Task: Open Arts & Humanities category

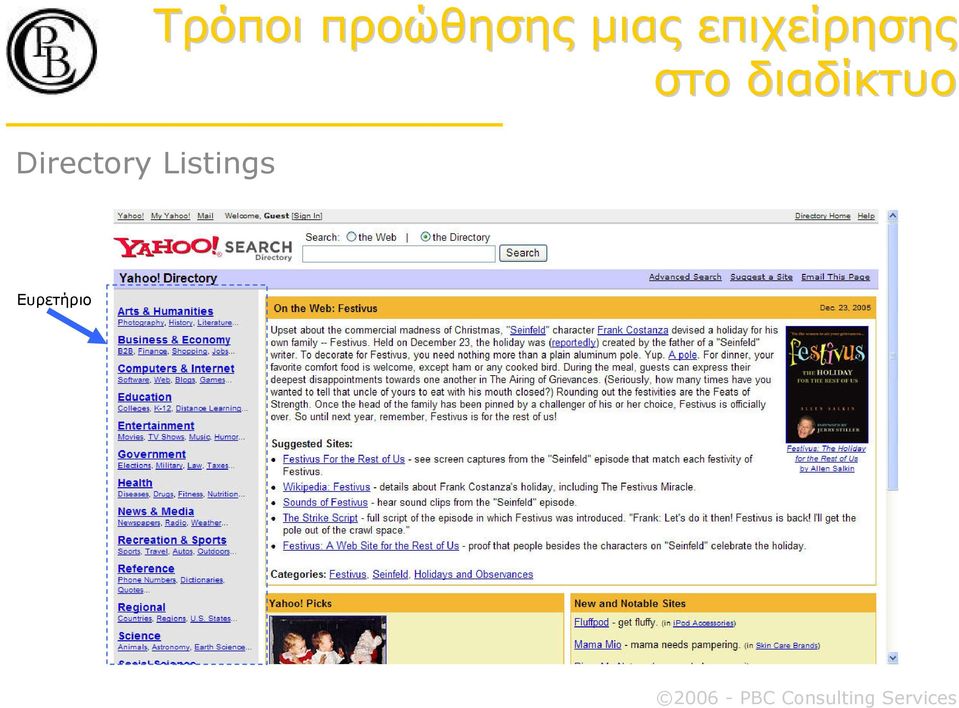Action: coord(165,311)
